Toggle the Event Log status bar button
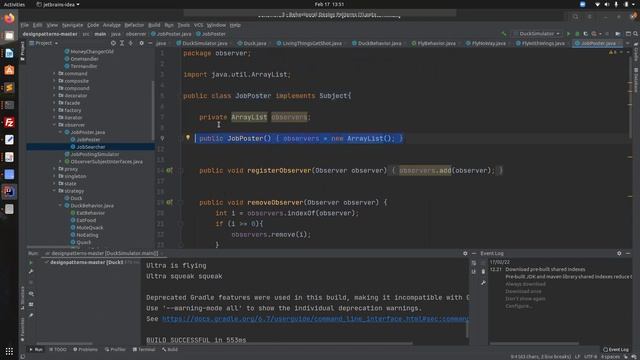This screenshot has width=640, height=360. (616, 350)
